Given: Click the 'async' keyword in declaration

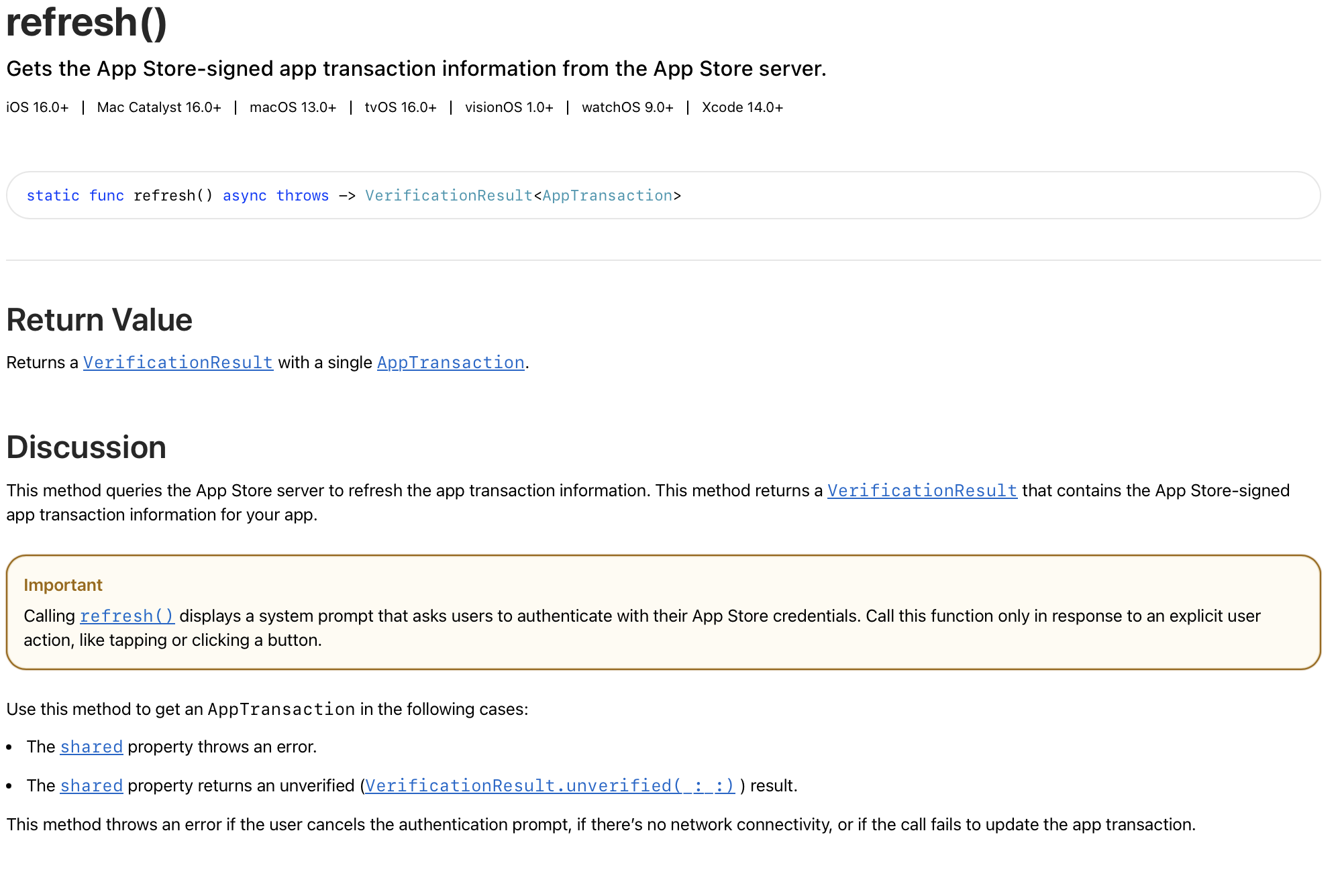Looking at the screenshot, I should (245, 196).
